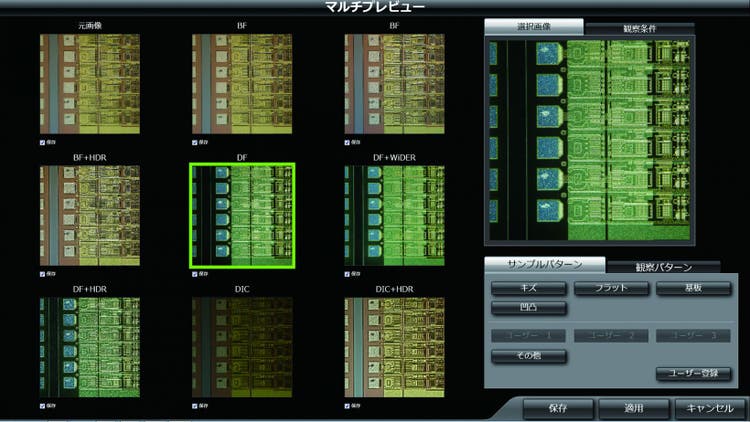Click the キャンセル cancel button

(709, 408)
